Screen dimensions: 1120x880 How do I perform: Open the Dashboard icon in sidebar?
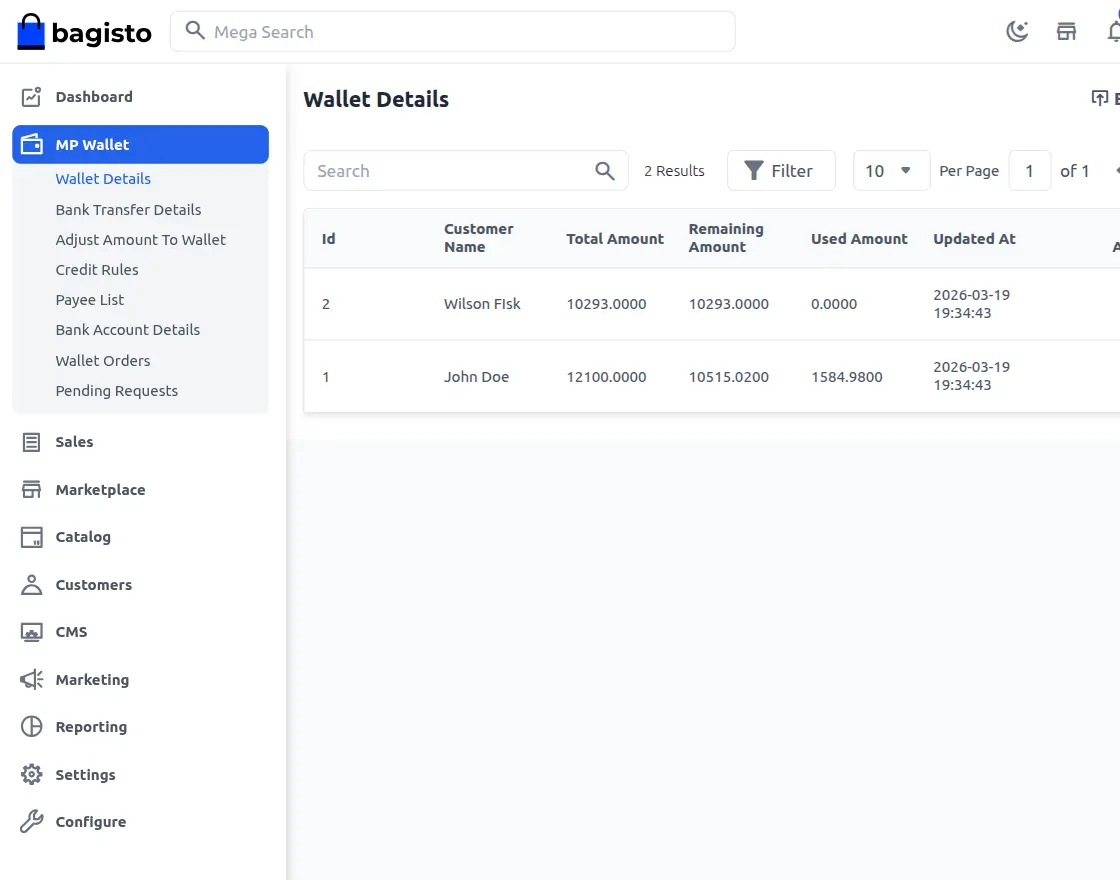[31, 96]
